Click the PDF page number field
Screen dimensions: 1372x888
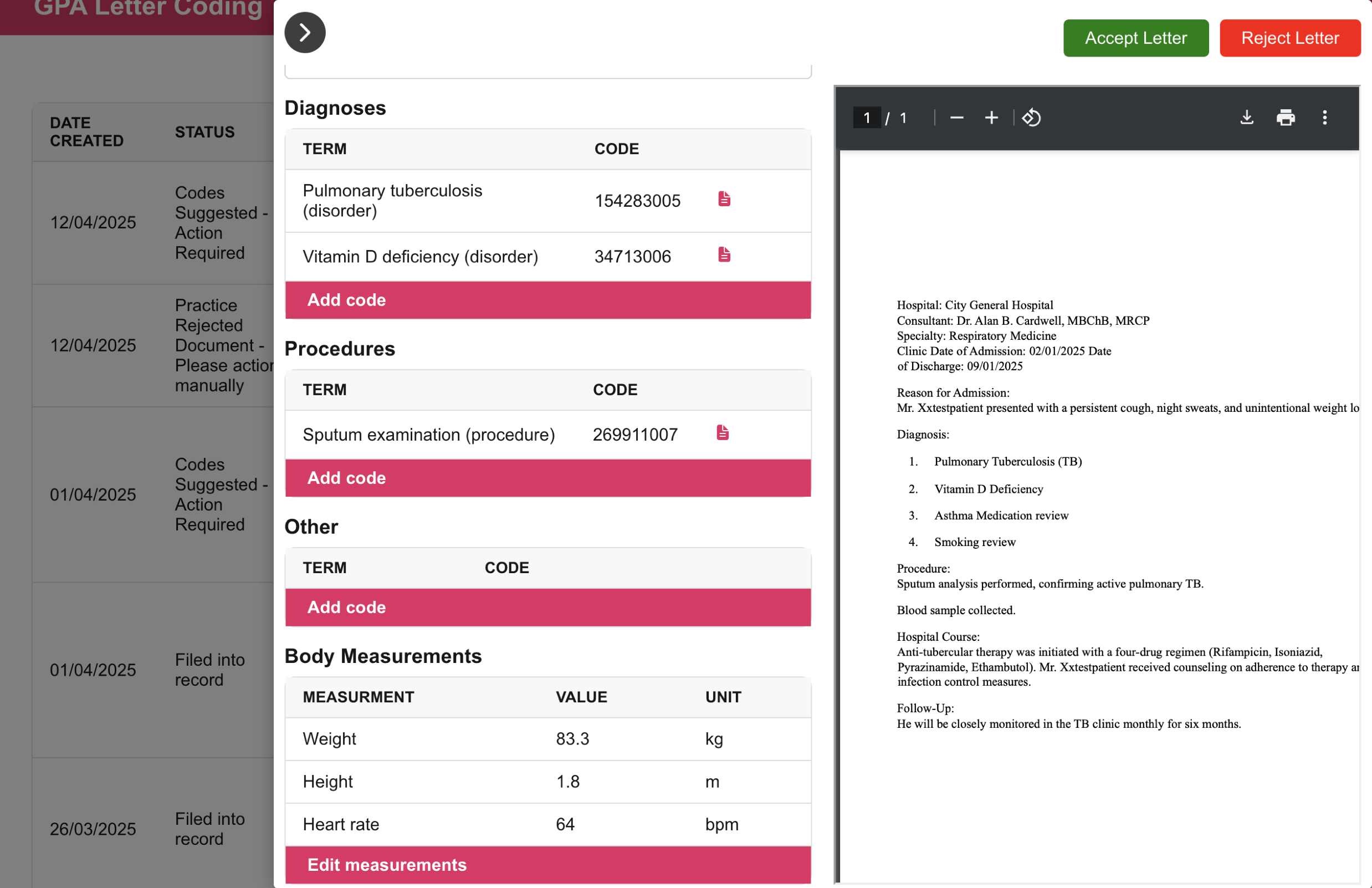[867, 118]
